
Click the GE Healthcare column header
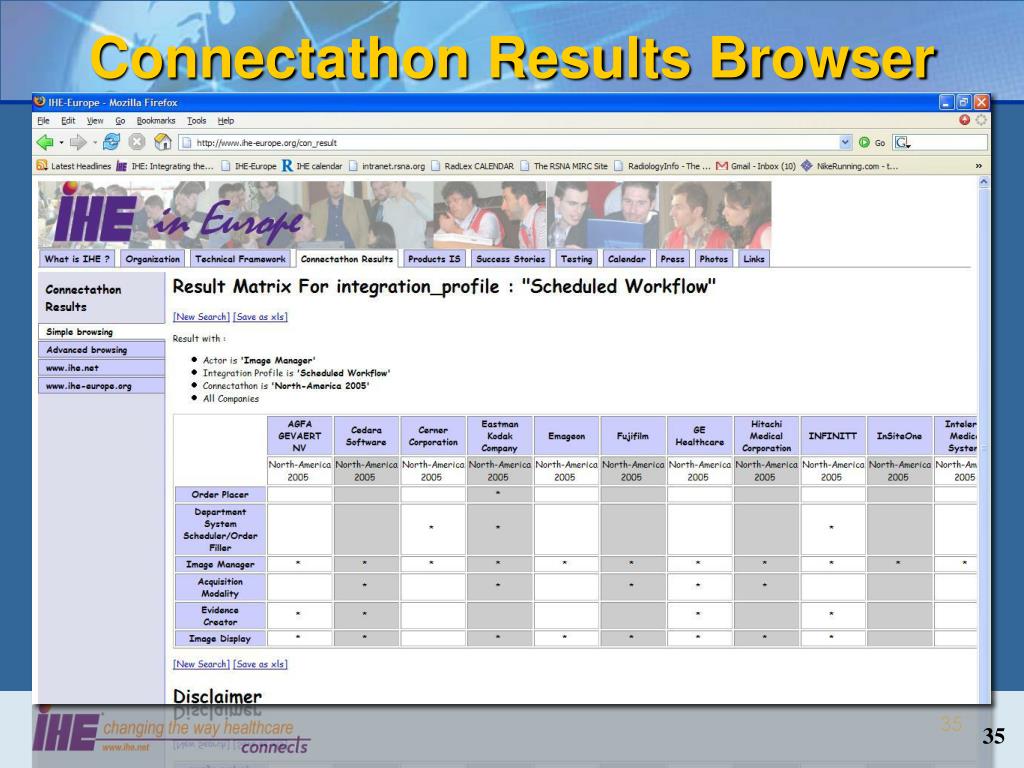pos(699,436)
